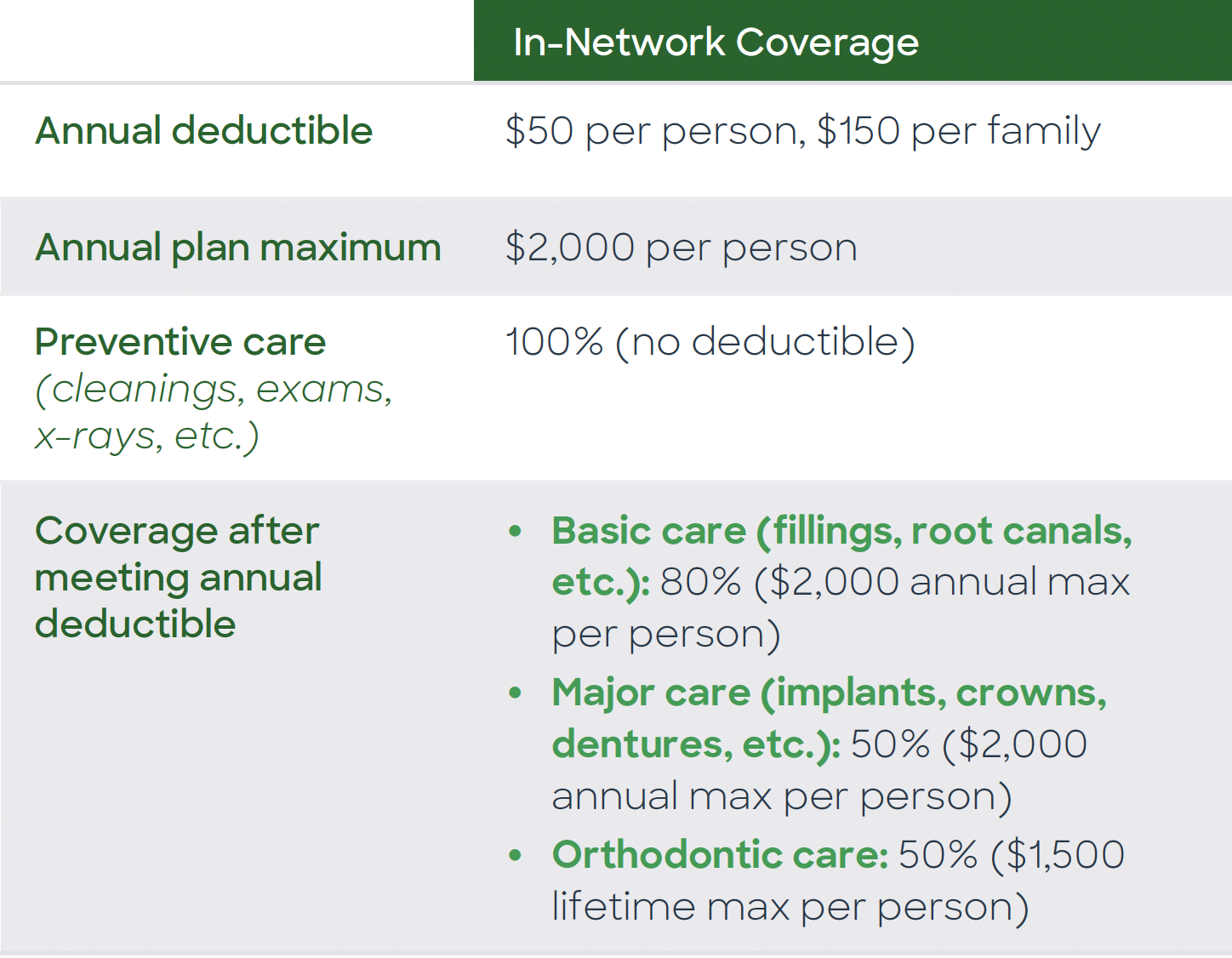Click the 50% ($2,000 figure for major care
The image size is (1232, 958).
968,744
